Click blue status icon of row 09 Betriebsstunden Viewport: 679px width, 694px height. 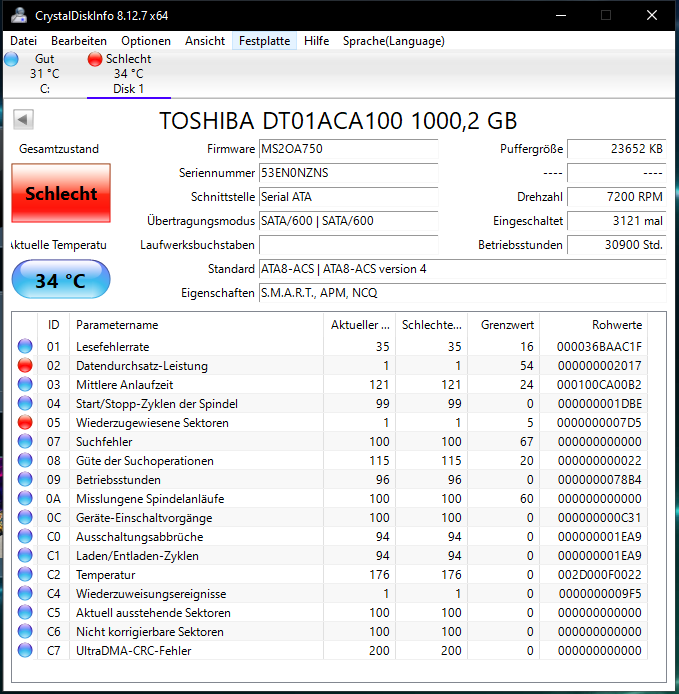click(25, 479)
